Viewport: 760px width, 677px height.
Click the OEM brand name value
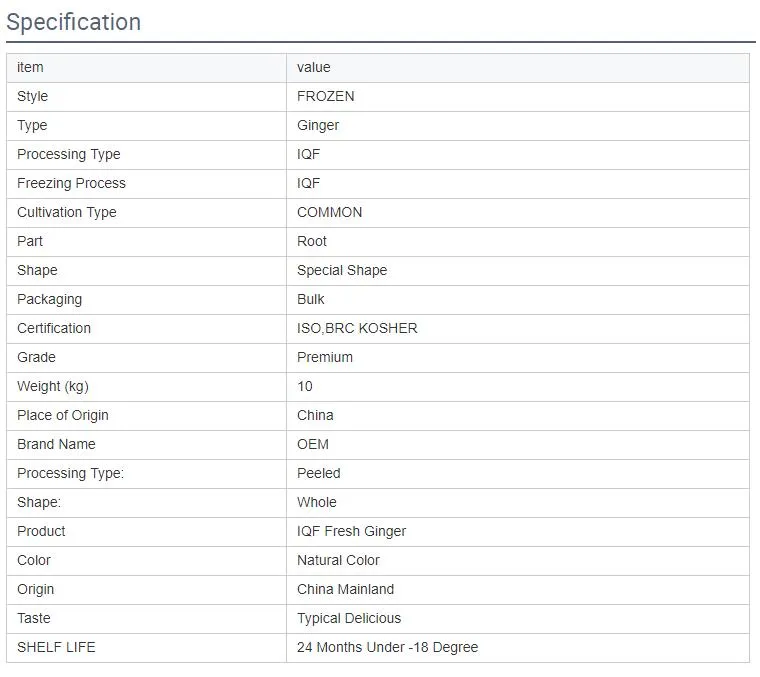[313, 444]
